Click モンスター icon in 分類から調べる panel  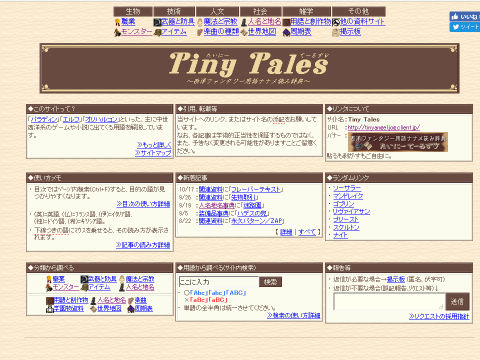tap(49, 287)
